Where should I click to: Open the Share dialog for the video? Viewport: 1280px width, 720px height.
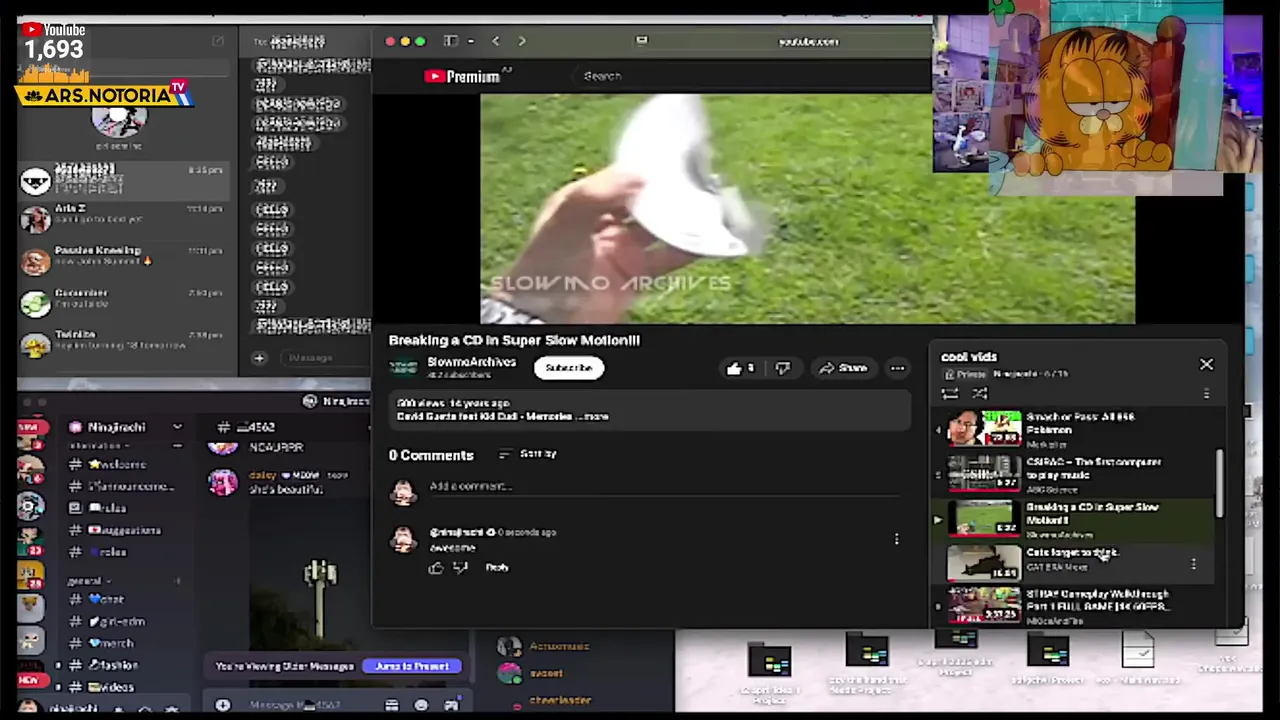[x=843, y=368]
